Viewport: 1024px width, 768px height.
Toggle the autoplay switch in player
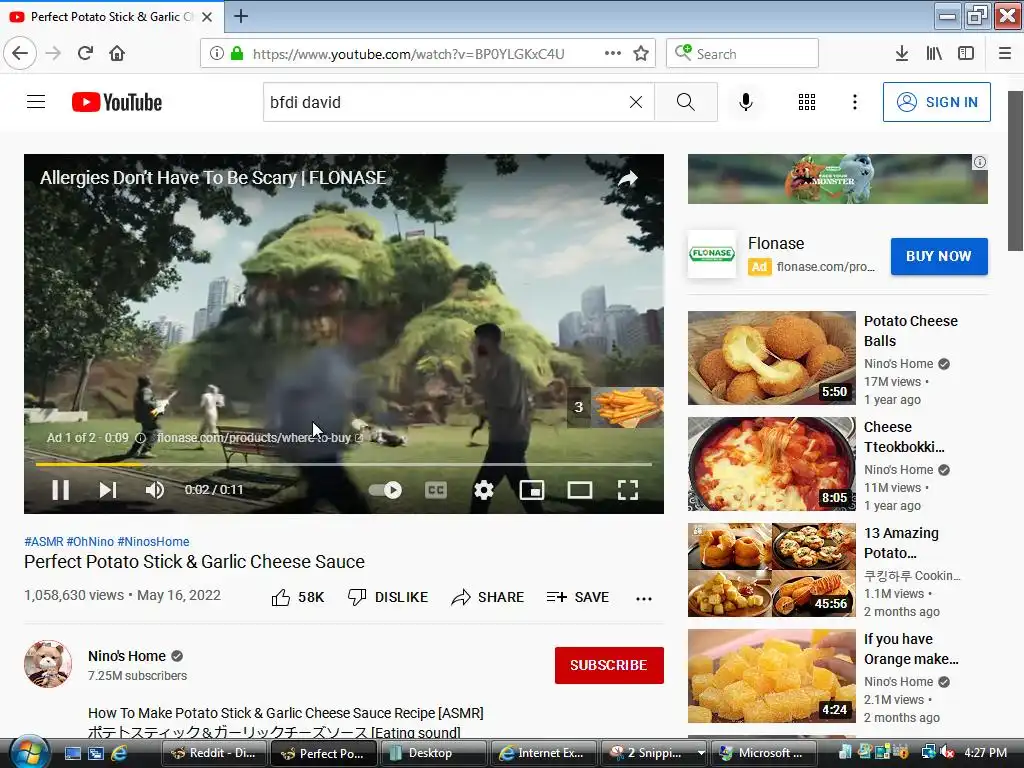click(x=385, y=490)
